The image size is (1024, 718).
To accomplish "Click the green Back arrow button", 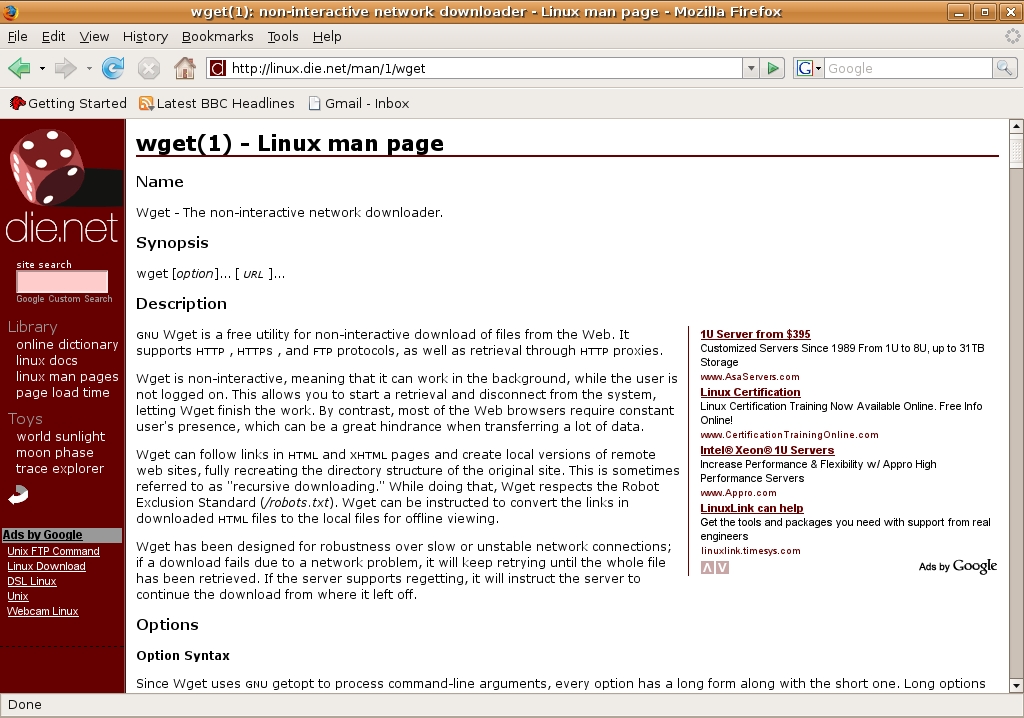I will [x=20, y=68].
